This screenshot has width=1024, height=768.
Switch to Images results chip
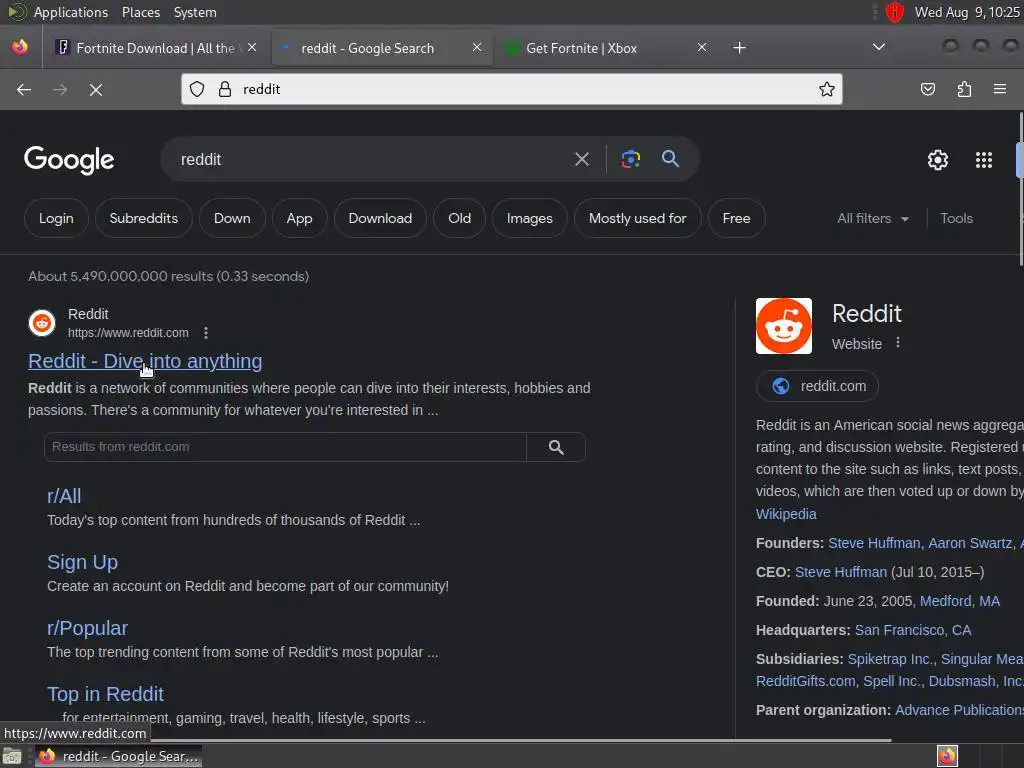point(530,219)
